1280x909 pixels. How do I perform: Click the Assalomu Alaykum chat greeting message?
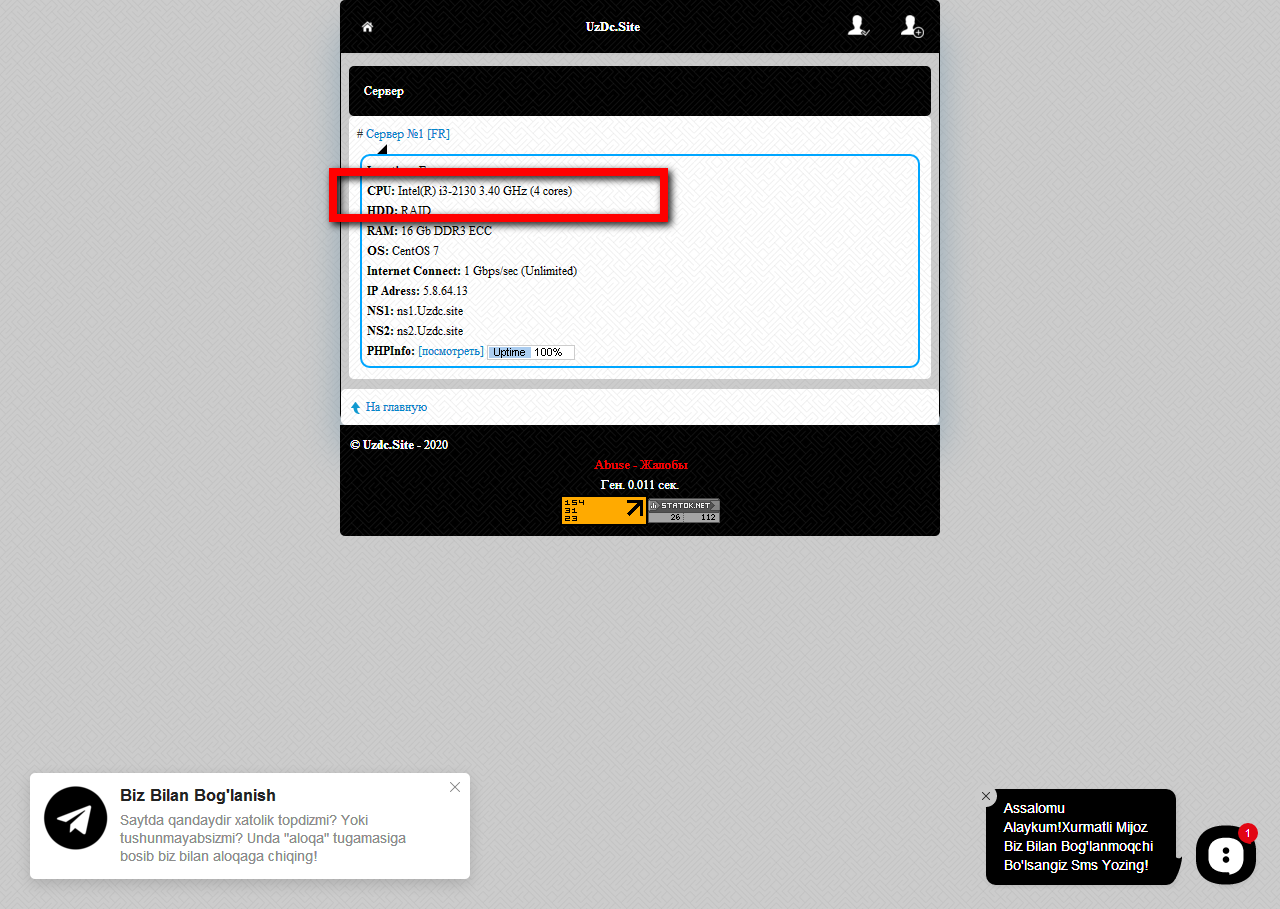point(1078,836)
